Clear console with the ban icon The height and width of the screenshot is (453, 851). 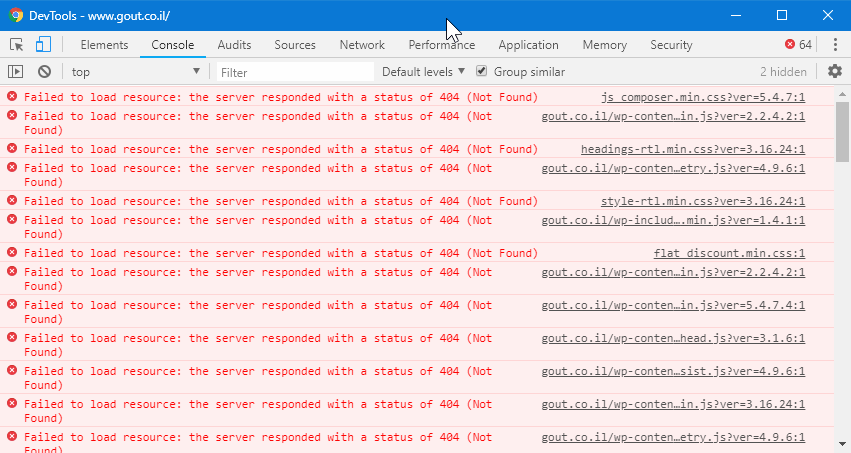pos(44,72)
